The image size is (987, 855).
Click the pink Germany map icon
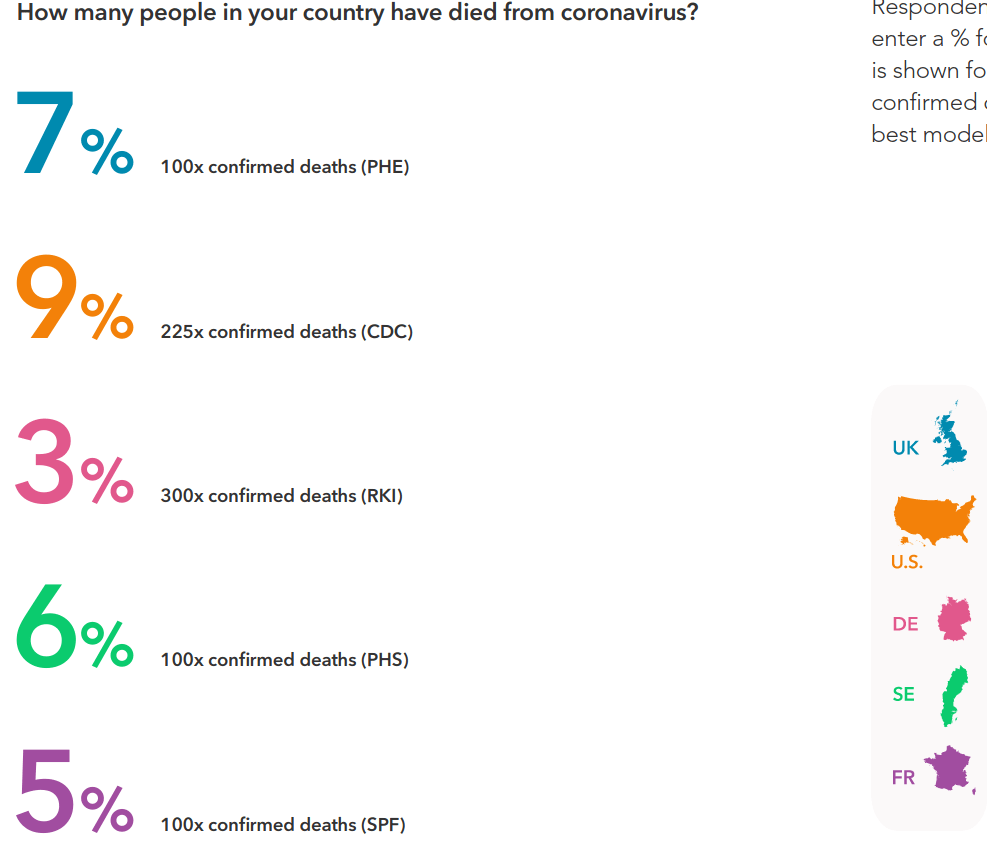pos(954,619)
